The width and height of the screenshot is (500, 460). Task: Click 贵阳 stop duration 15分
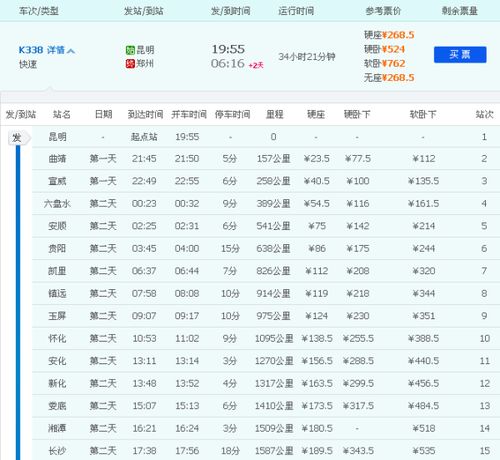(x=230, y=248)
